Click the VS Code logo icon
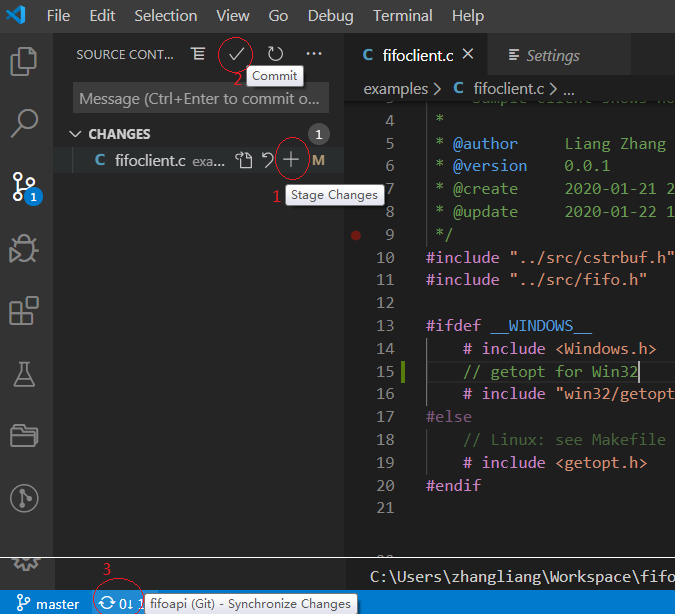The height and width of the screenshot is (614, 675). (16, 16)
